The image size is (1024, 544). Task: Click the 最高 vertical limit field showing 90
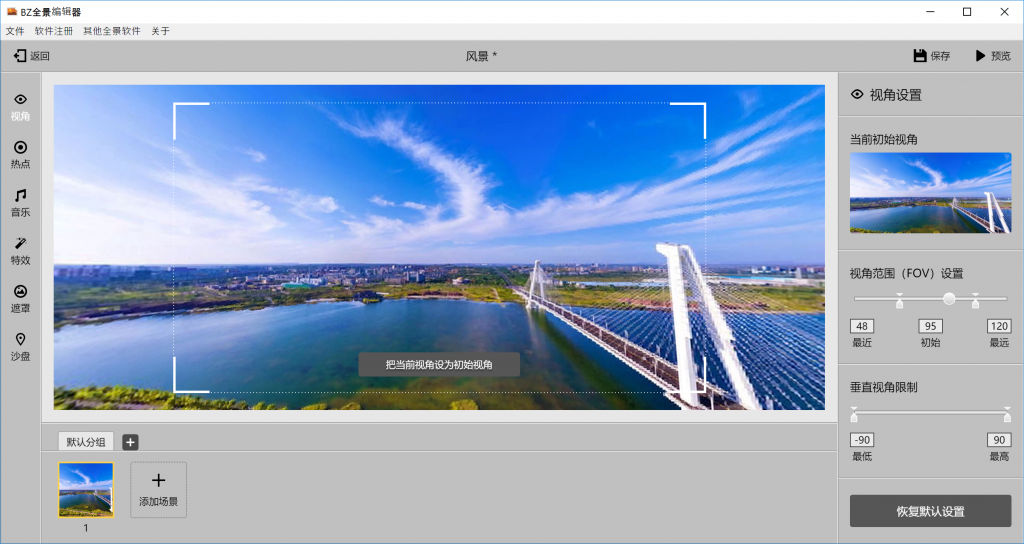coord(999,440)
